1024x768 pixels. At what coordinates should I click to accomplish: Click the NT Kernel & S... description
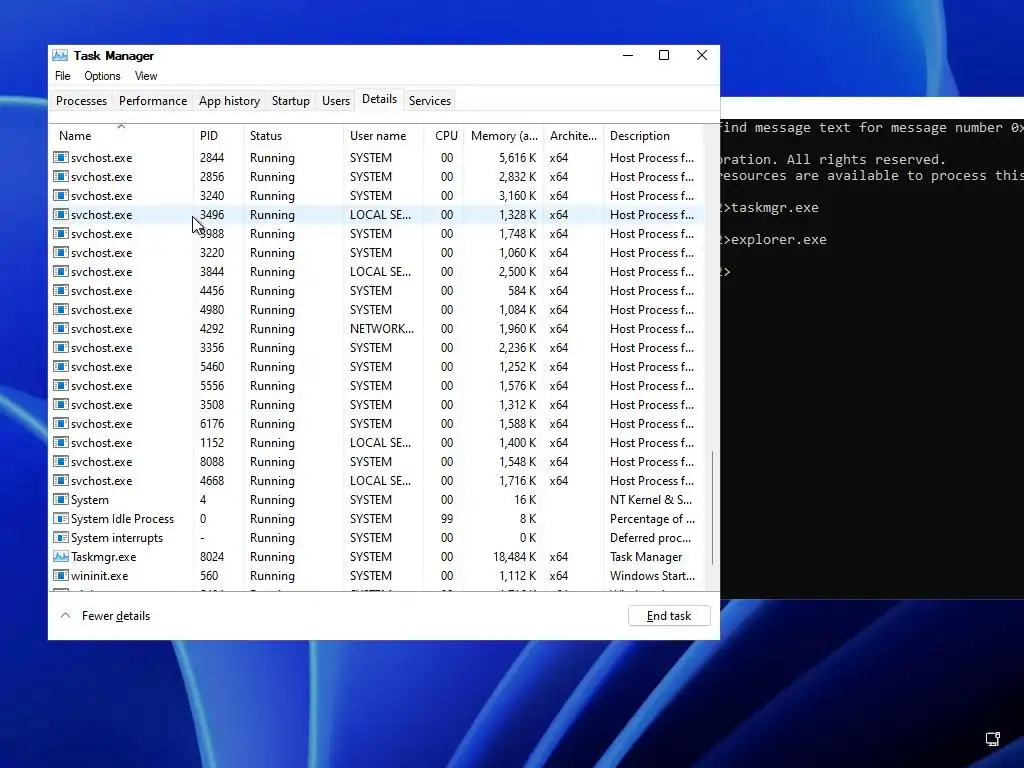pos(650,500)
